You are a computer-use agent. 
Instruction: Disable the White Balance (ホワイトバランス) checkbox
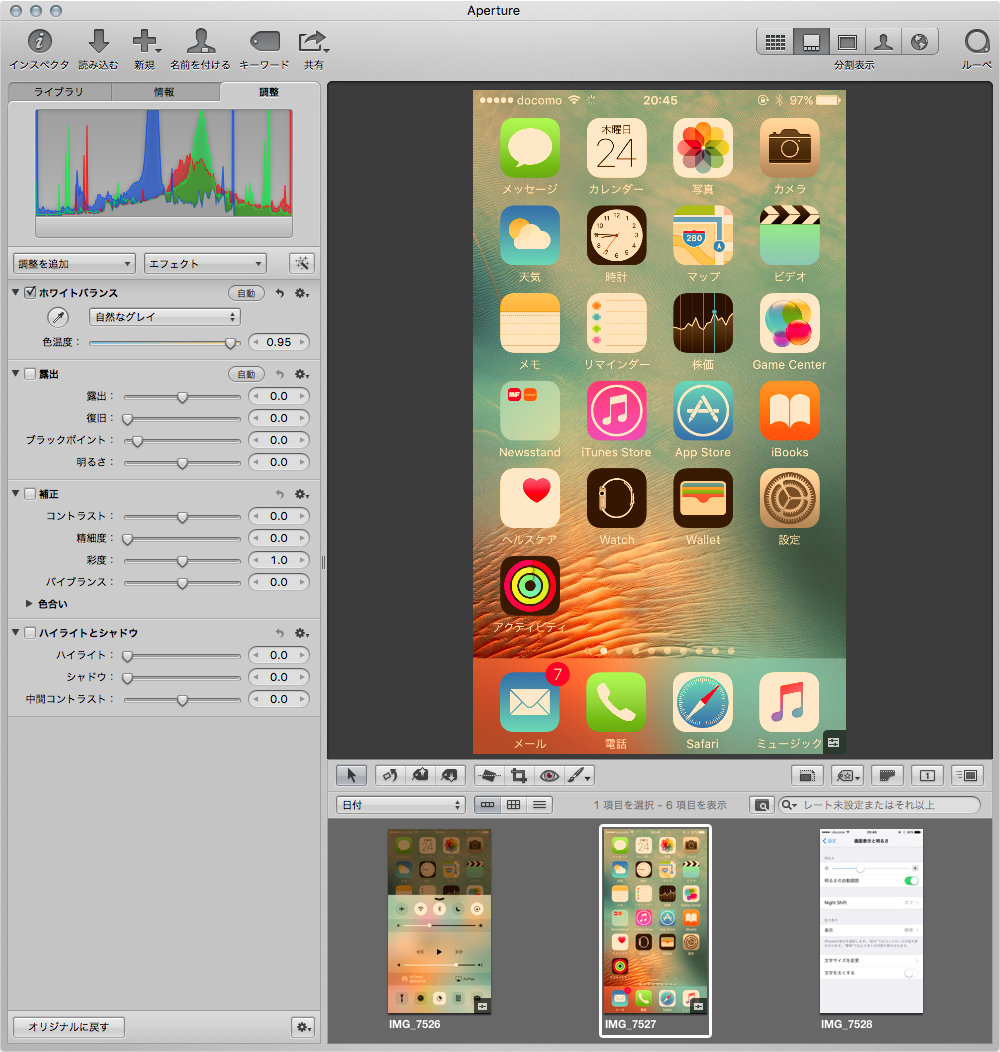[x=30, y=293]
